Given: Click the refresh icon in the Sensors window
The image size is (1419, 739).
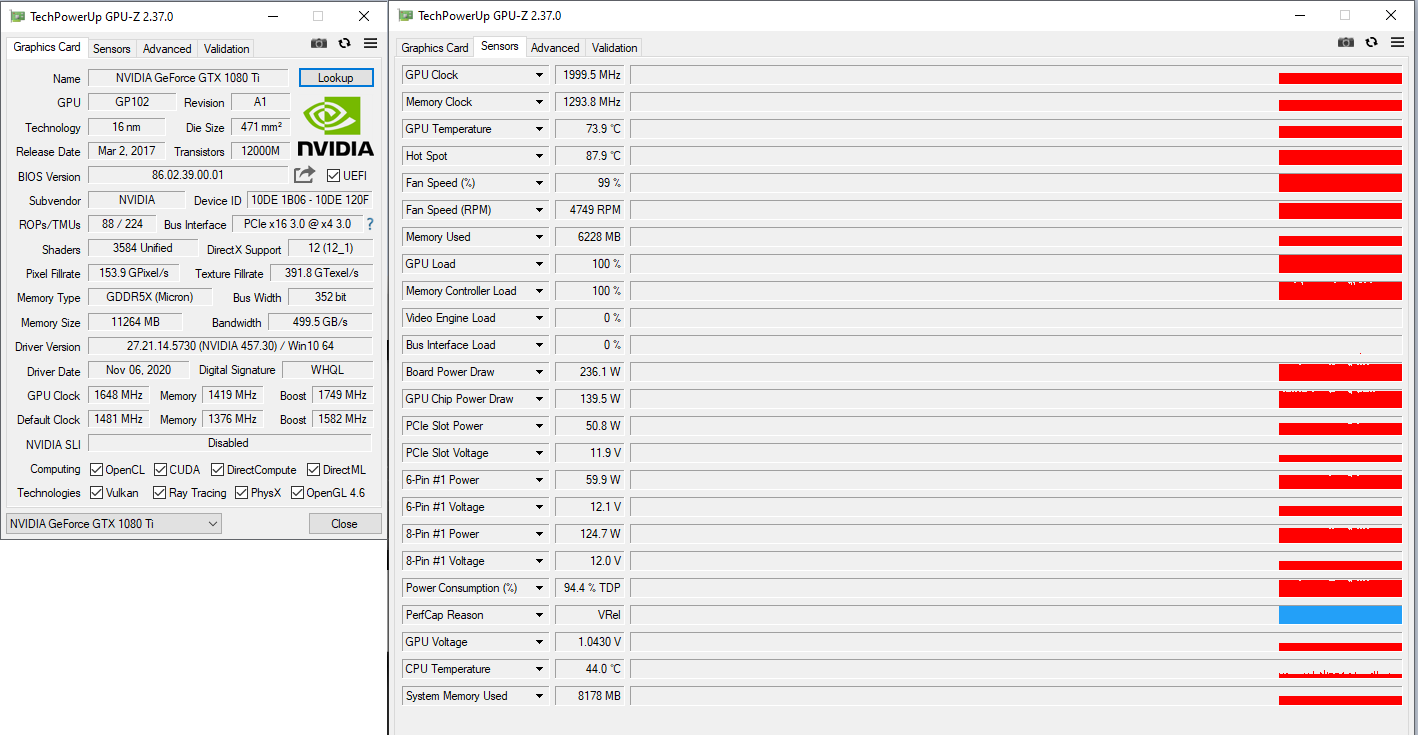Looking at the screenshot, I should [x=1372, y=42].
